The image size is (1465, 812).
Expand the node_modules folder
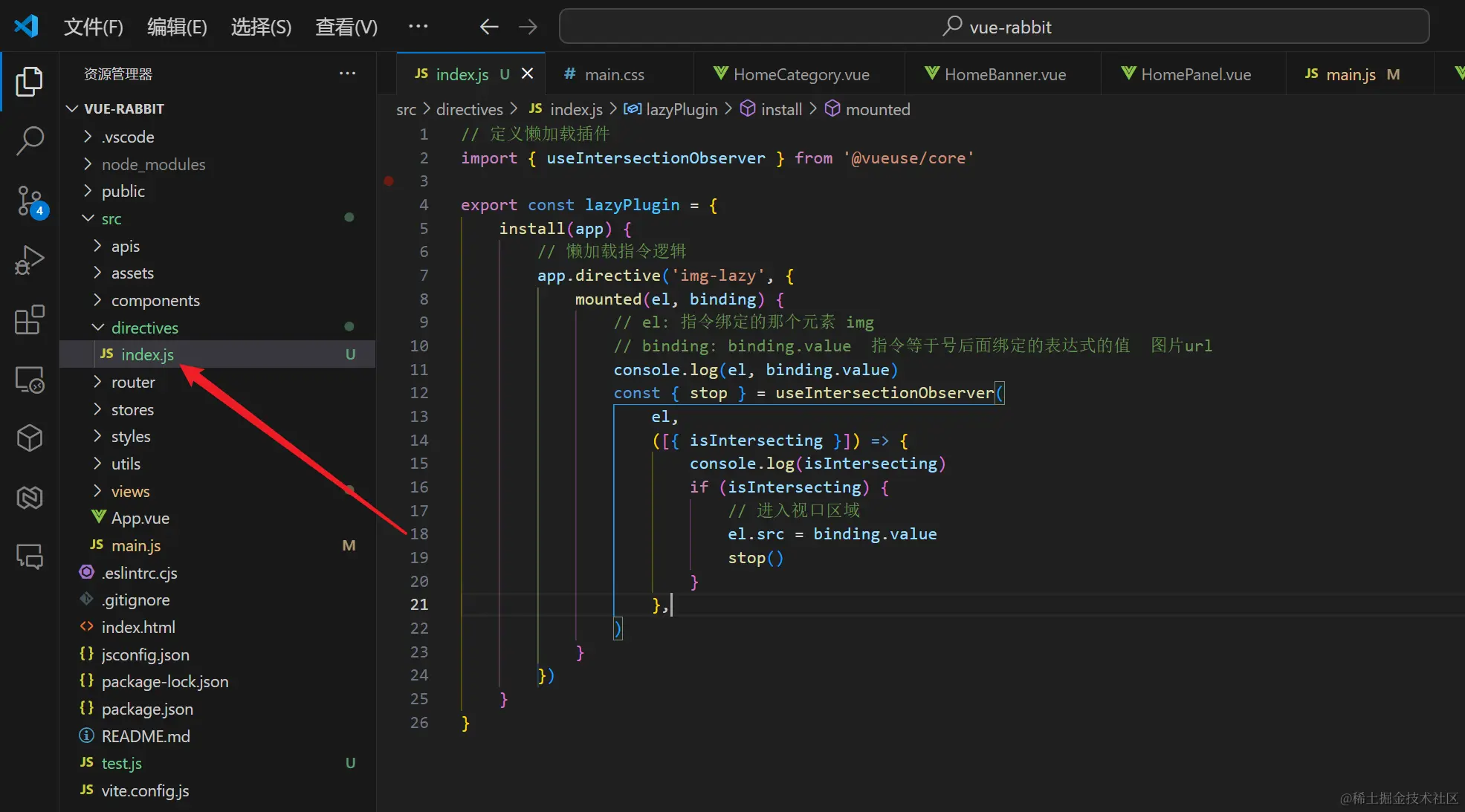click(x=153, y=164)
